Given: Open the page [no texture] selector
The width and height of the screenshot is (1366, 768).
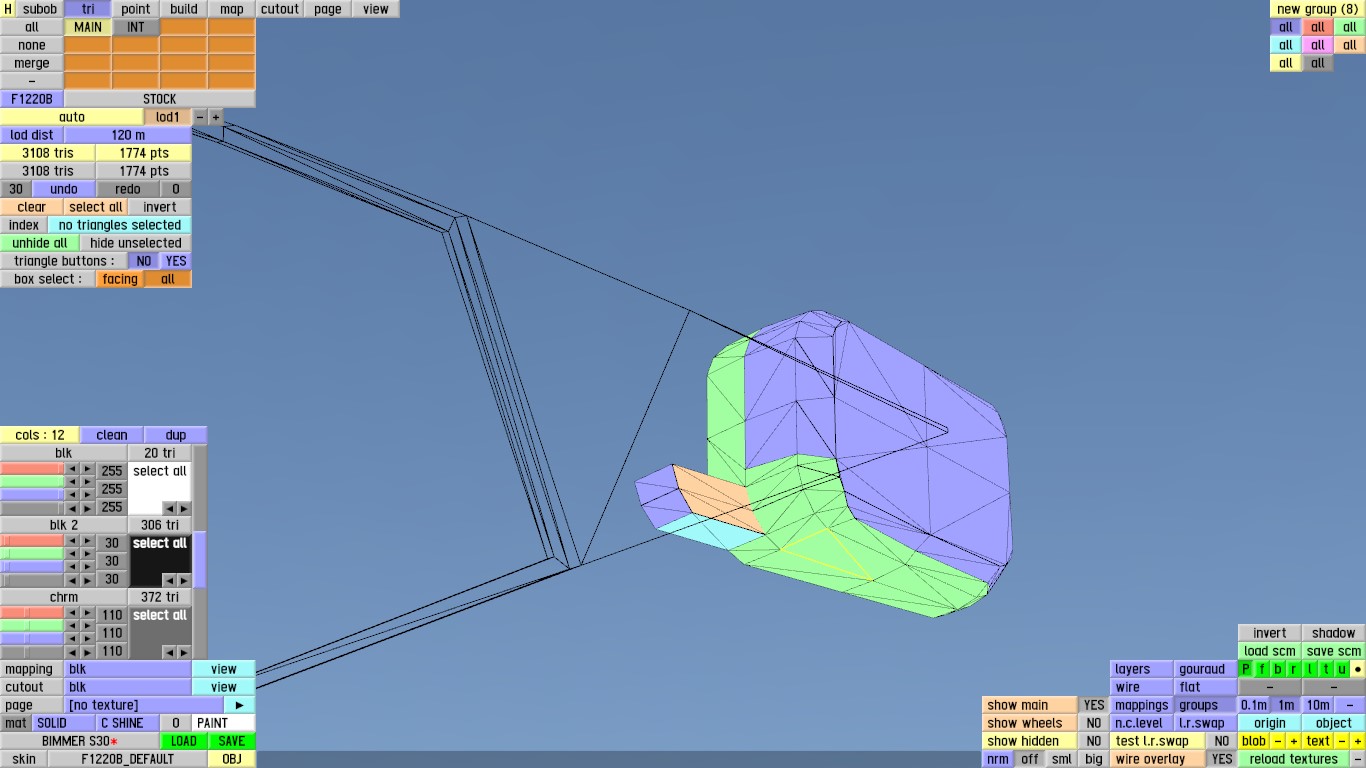Looking at the screenshot, I should click(144, 705).
